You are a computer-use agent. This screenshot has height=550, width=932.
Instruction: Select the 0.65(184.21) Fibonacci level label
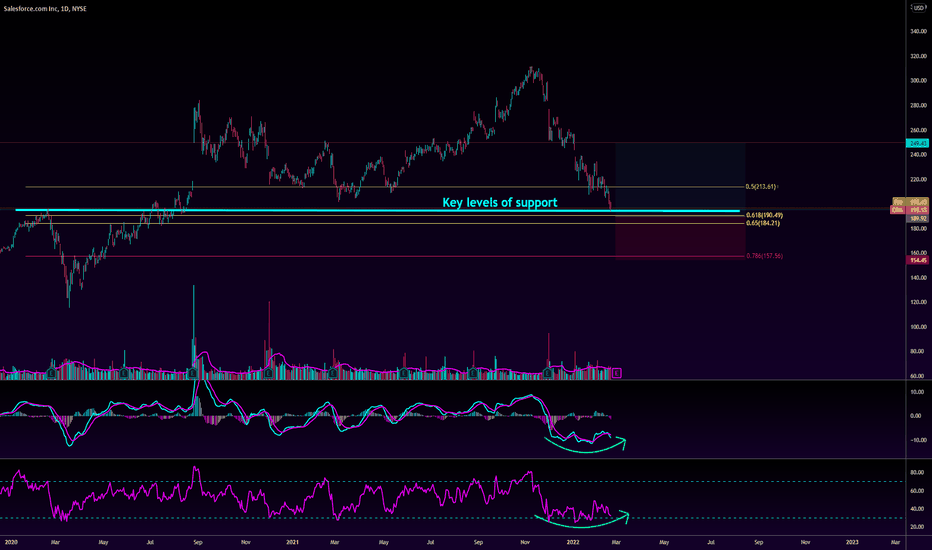[763, 223]
